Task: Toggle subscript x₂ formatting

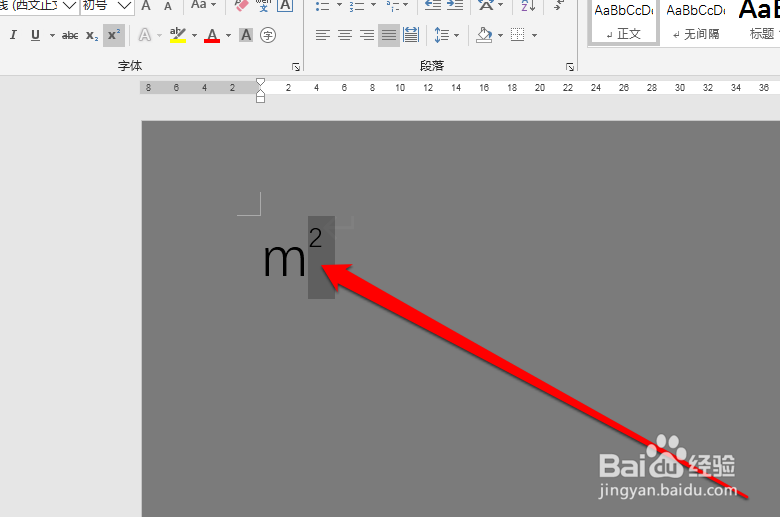Action: (92, 35)
